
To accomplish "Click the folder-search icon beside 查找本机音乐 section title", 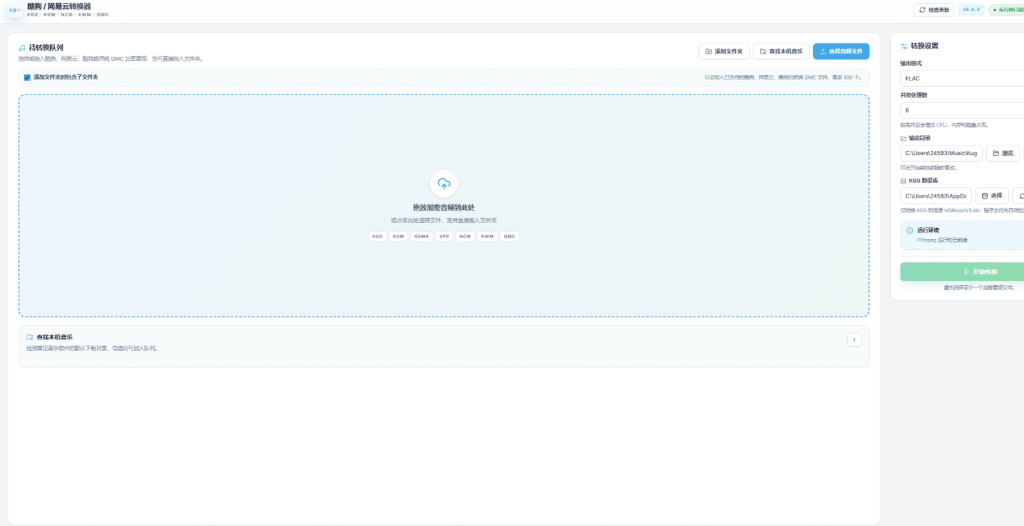I will [x=29, y=337].
